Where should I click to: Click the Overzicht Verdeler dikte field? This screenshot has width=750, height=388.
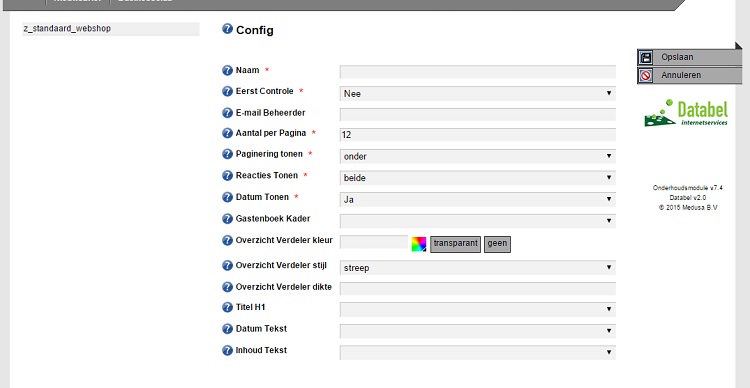[x=477, y=289]
